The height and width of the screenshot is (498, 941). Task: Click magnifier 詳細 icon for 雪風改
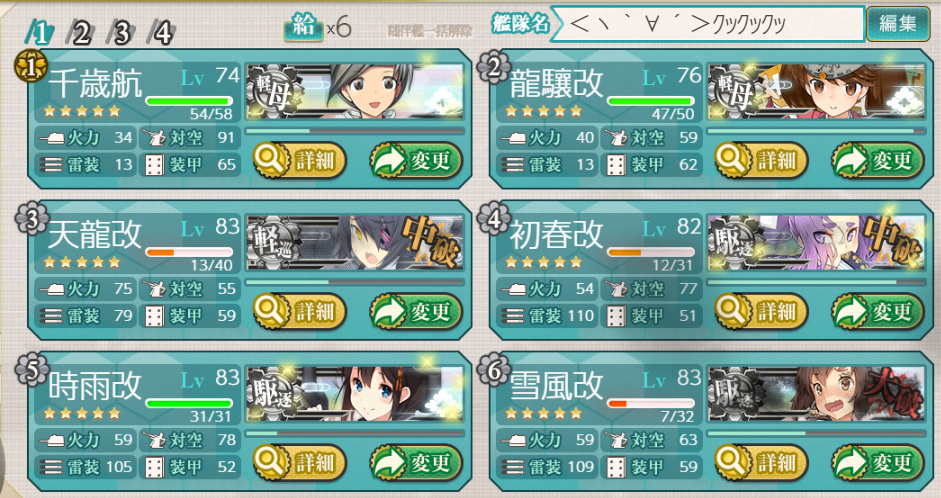[732, 463]
